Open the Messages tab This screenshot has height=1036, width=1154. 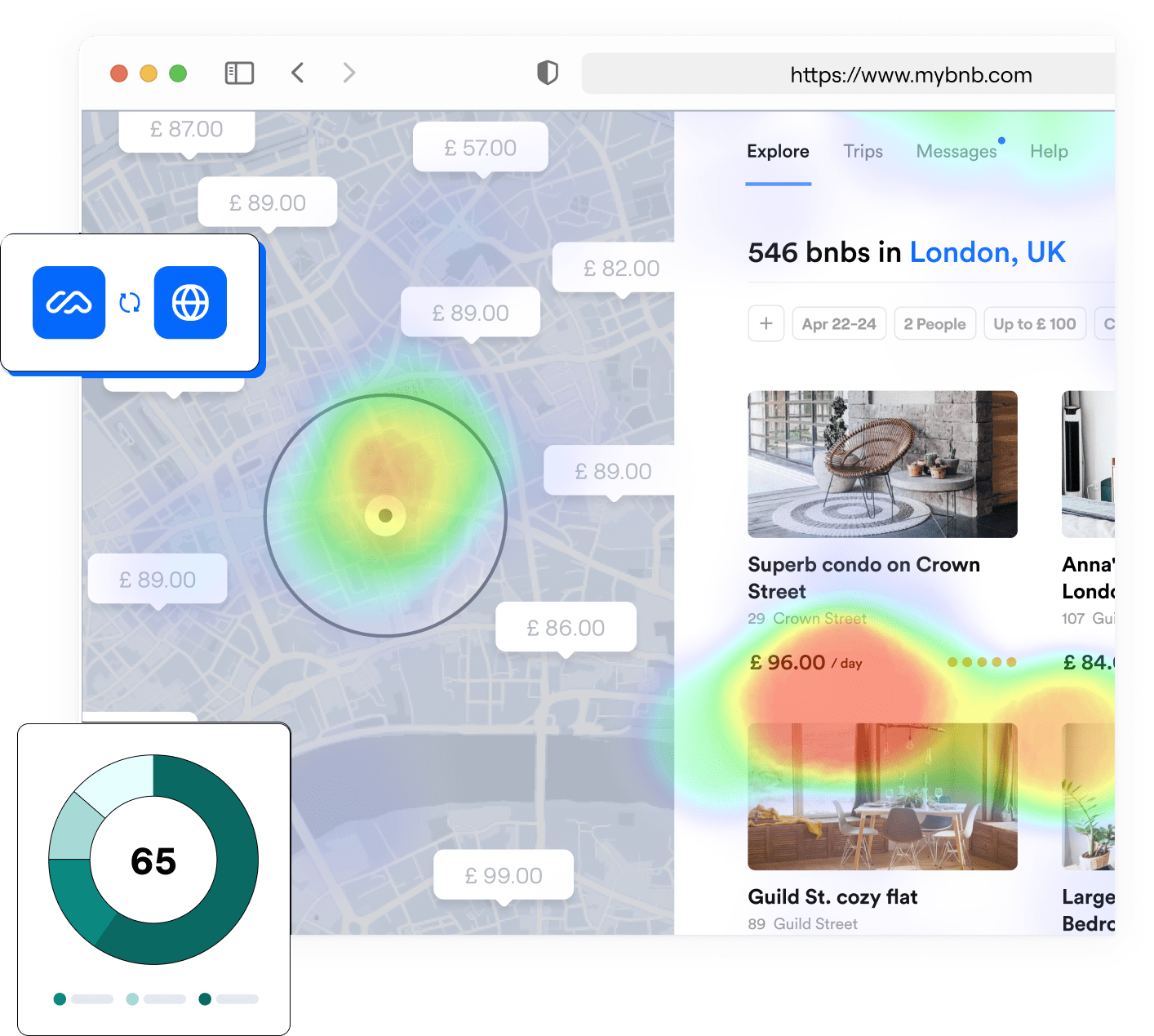coord(956,152)
